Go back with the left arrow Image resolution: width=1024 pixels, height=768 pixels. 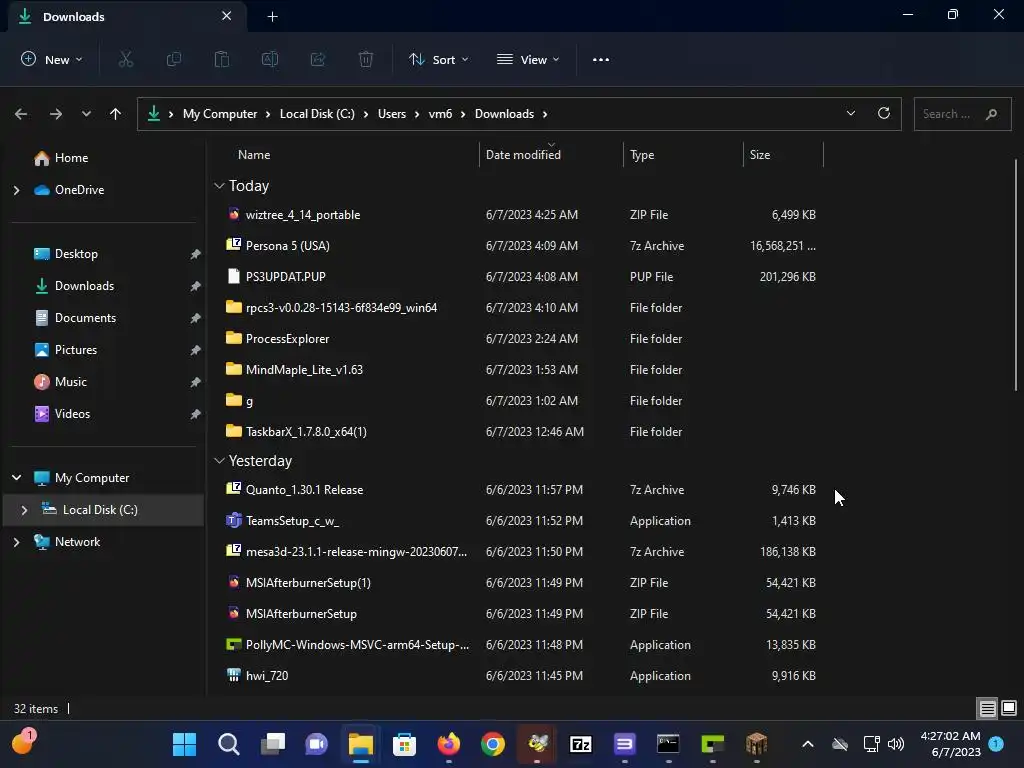[x=21, y=114]
